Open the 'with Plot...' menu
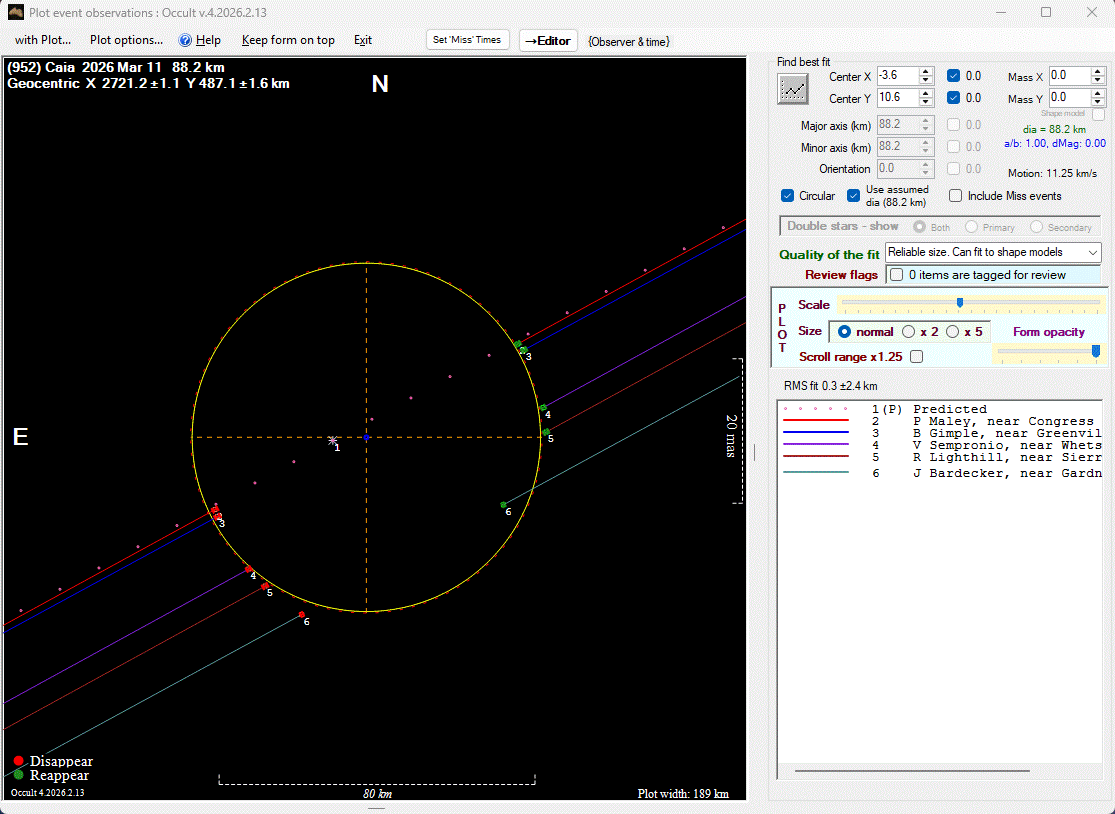Viewport: 1115px width, 814px height. pyautogui.click(x=43, y=40)
